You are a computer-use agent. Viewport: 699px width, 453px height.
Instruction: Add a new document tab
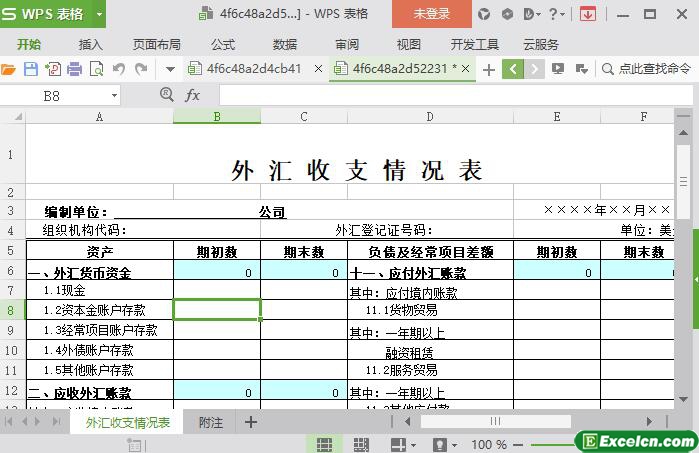click(489, 70)
